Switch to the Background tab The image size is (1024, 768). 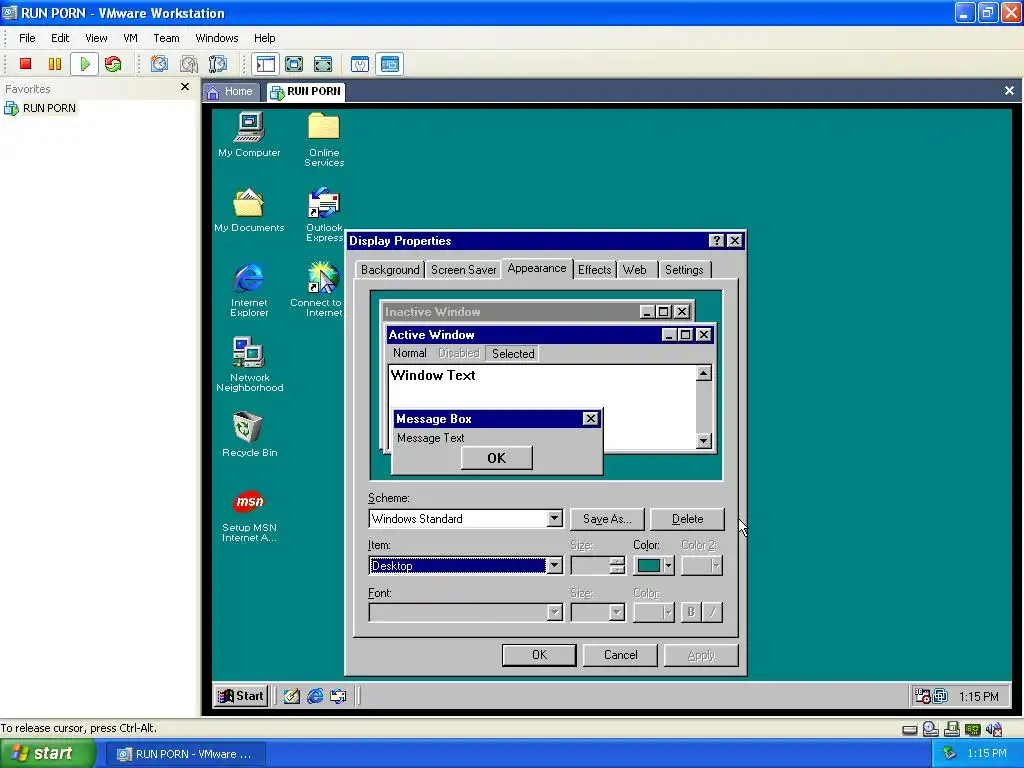[x=390, y=270]
